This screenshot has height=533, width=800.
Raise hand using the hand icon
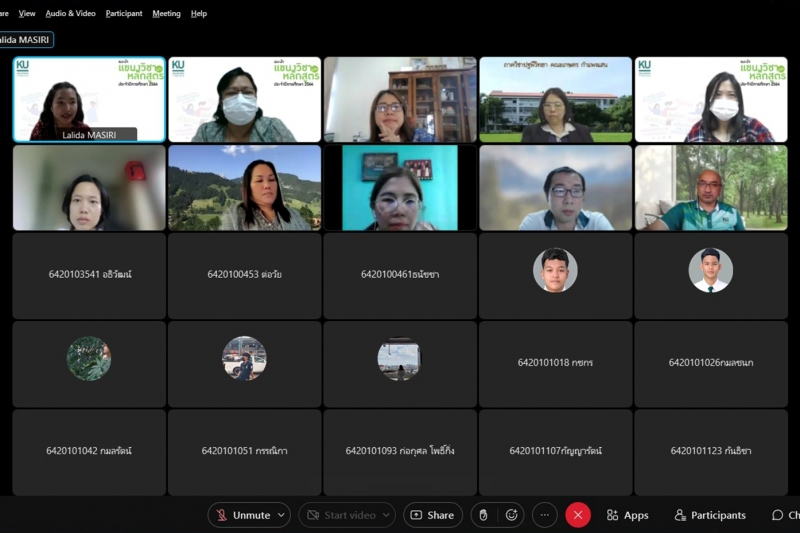(484, 515)
